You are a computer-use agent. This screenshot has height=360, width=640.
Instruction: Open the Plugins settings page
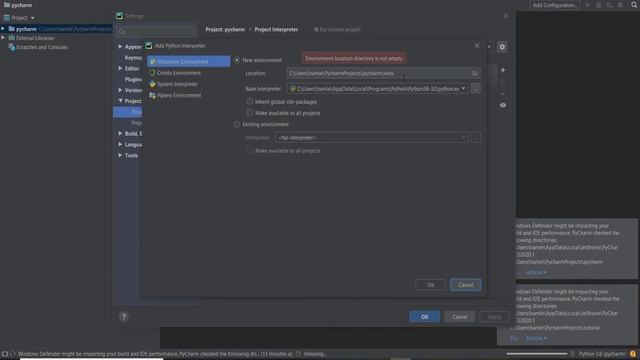tap(133, 79)
